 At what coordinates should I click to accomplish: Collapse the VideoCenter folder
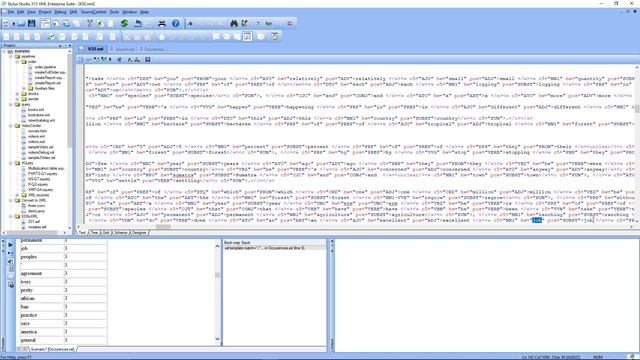pos(11,126)
